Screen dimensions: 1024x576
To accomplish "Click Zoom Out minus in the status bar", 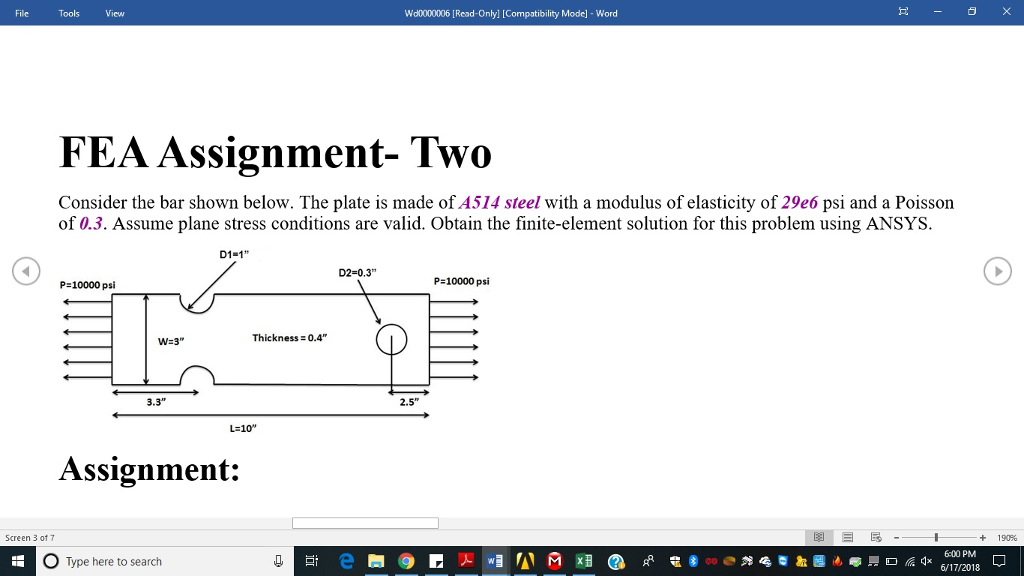I will click(895, 536).
